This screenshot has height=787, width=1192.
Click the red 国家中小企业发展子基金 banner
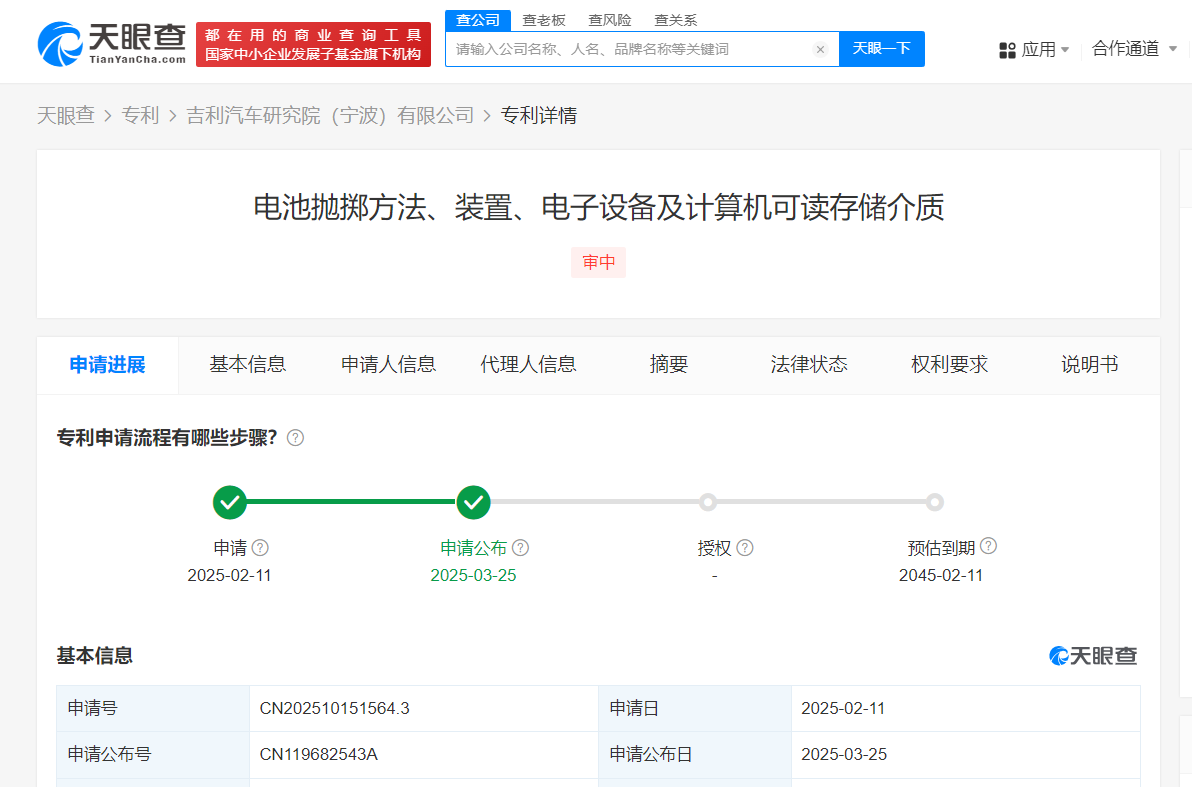313,44
